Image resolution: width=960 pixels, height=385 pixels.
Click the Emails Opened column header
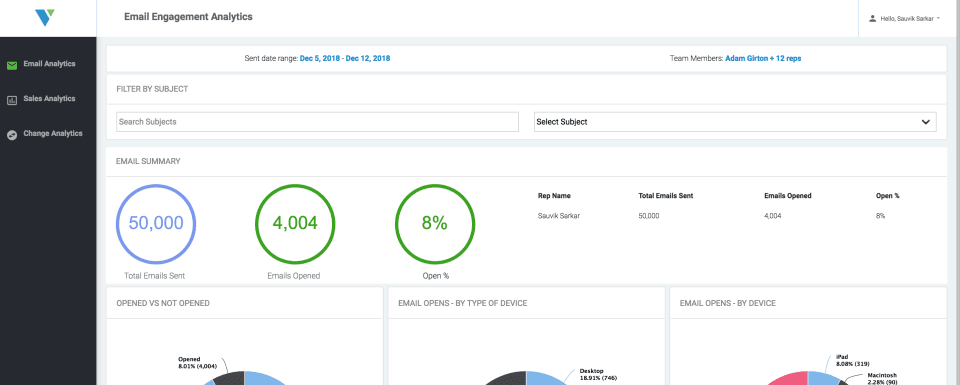click(x=788, y=196)
